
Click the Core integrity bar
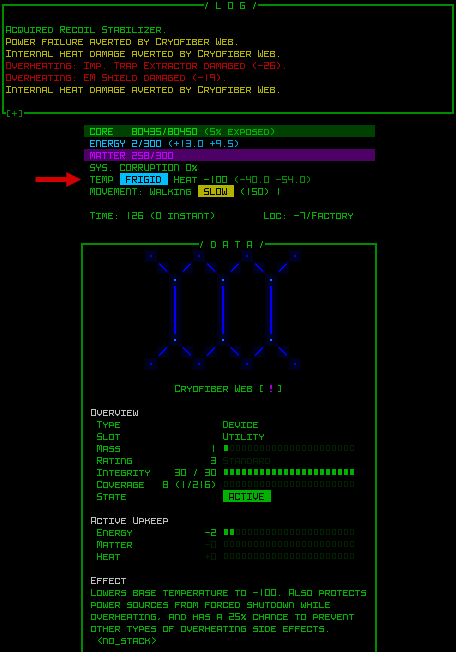pos(229,131)
